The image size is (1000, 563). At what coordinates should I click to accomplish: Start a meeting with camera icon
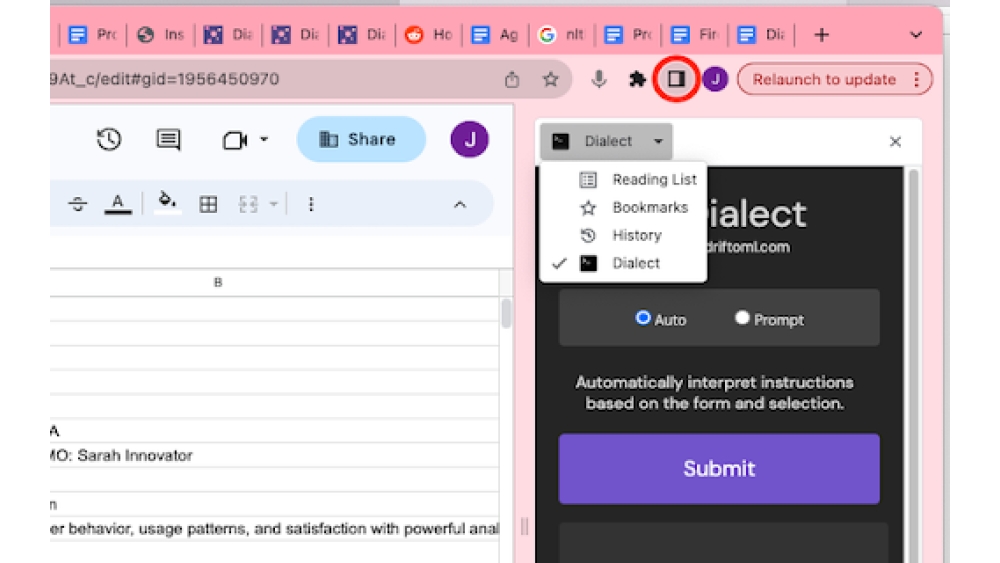[235, 139]
